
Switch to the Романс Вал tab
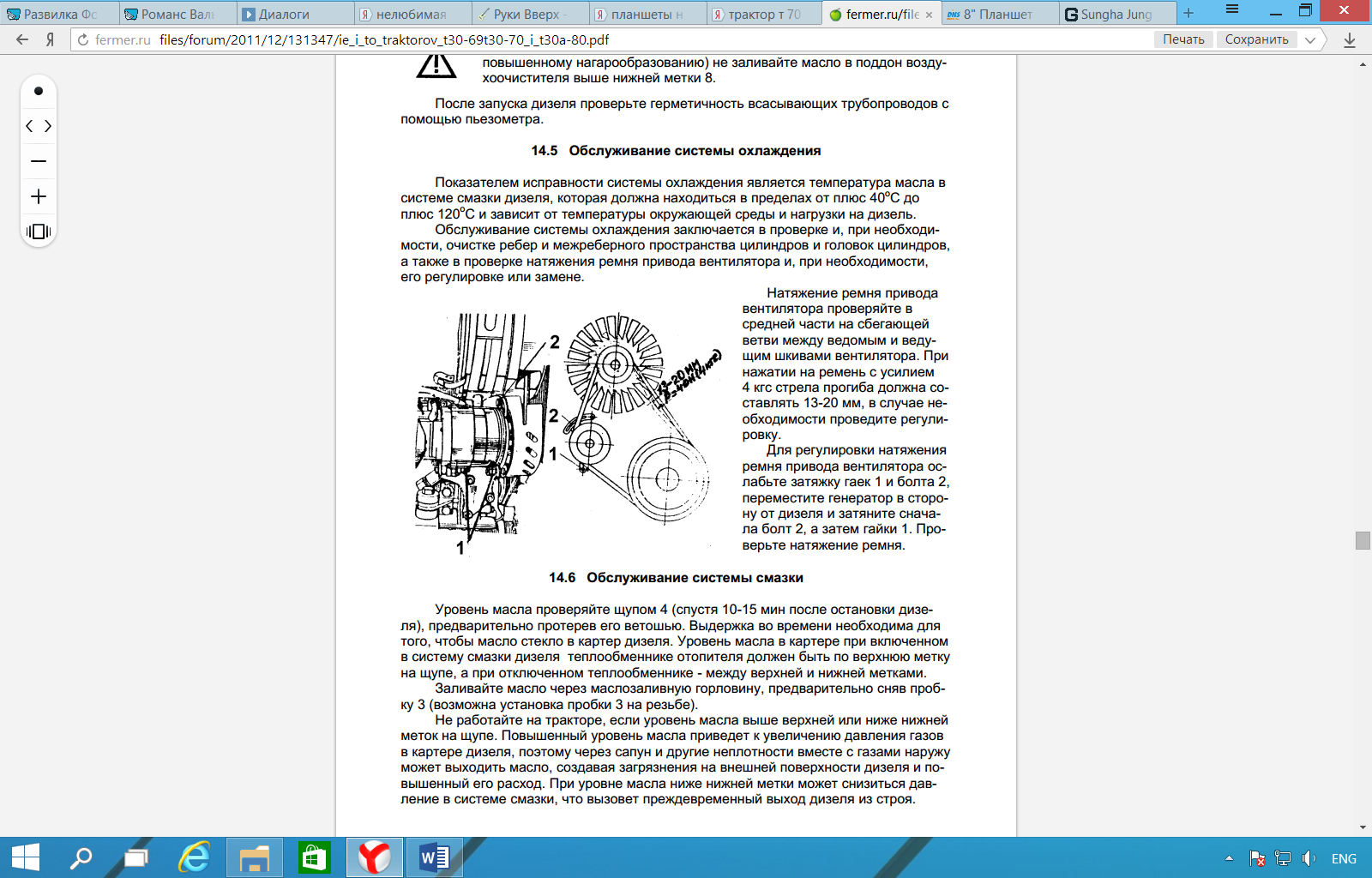[x=178, y=14]
